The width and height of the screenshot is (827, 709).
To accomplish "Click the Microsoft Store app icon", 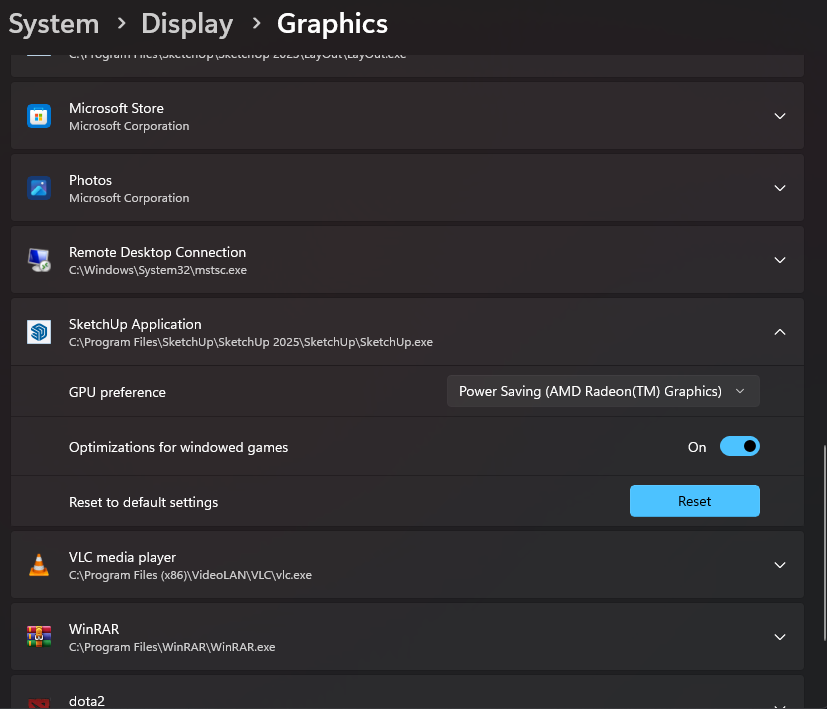I will click(39, 116).
